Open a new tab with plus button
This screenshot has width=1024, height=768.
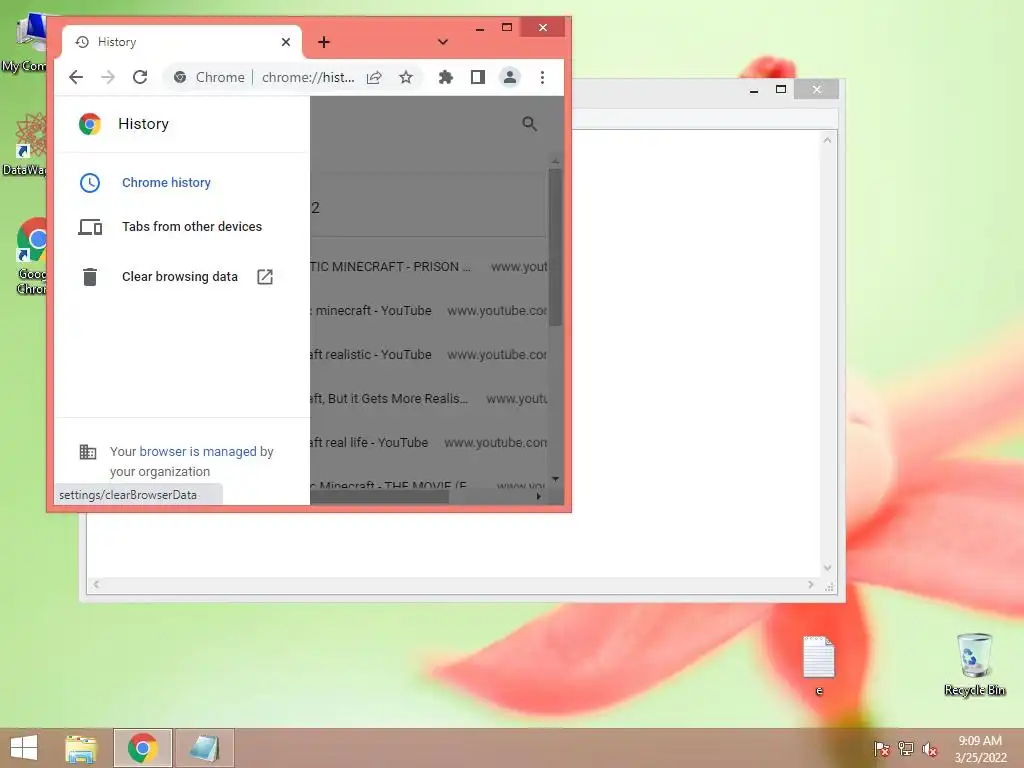[324, 42]
